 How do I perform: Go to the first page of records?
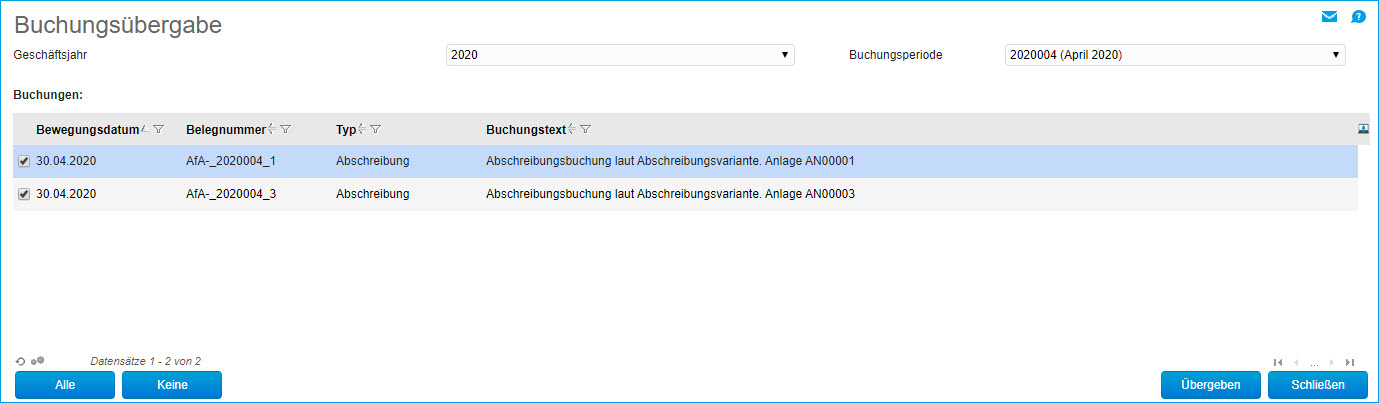click(x=1278, y=362)
